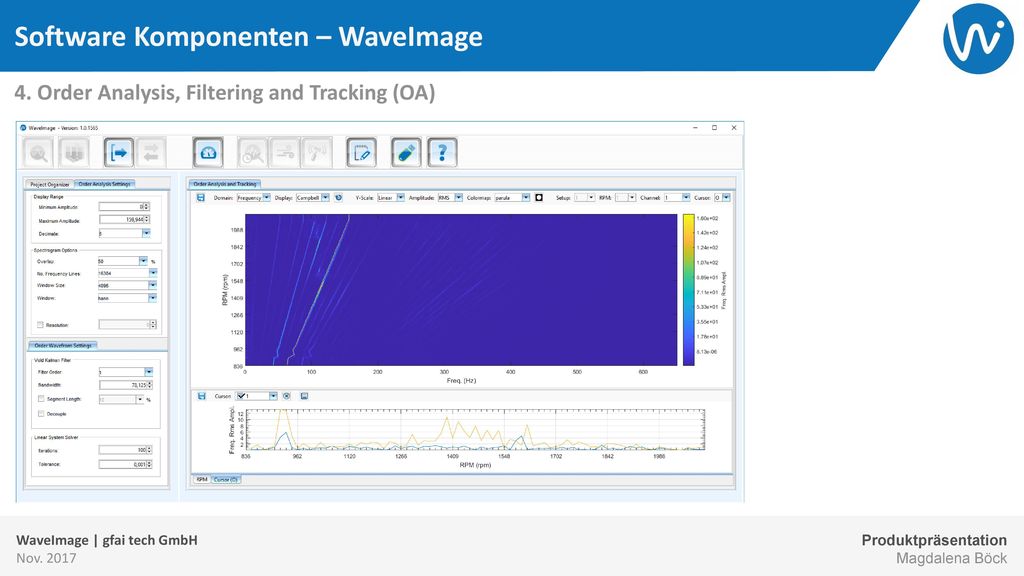Click the parula colorbar legend

(688, 290)
